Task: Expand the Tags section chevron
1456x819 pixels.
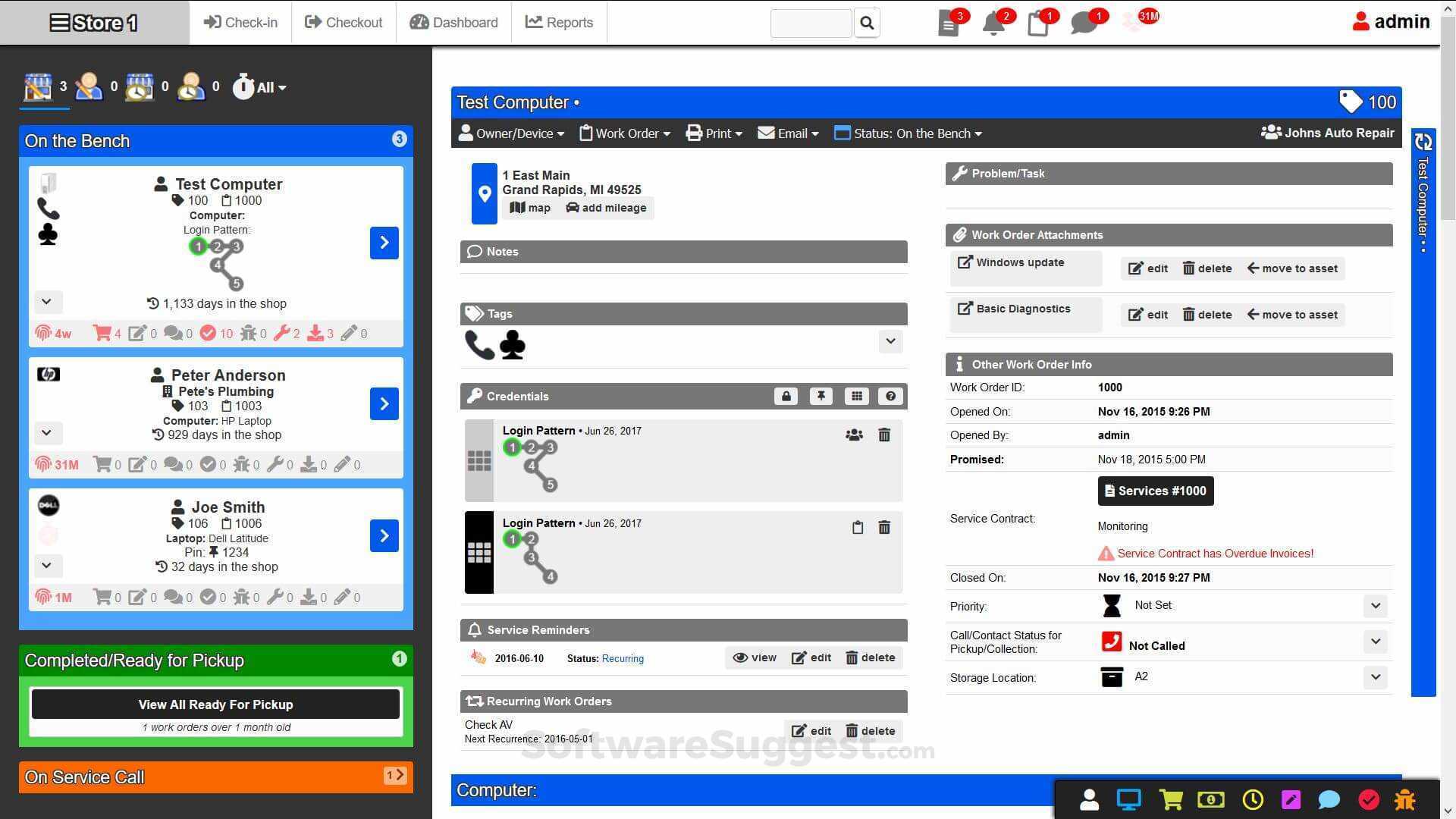Action: point(890,341)
